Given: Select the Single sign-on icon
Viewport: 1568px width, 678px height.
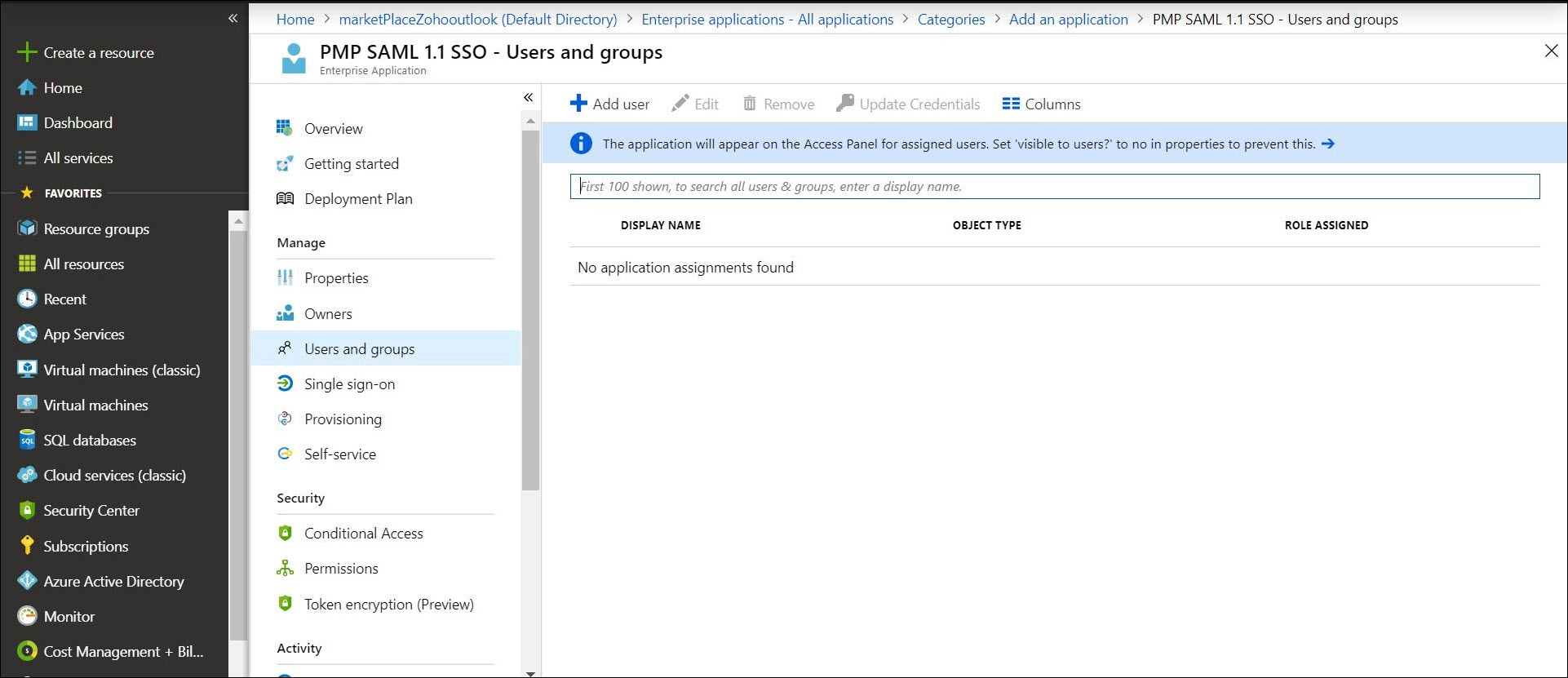Looking at the screenshot, I should [285, 383].
